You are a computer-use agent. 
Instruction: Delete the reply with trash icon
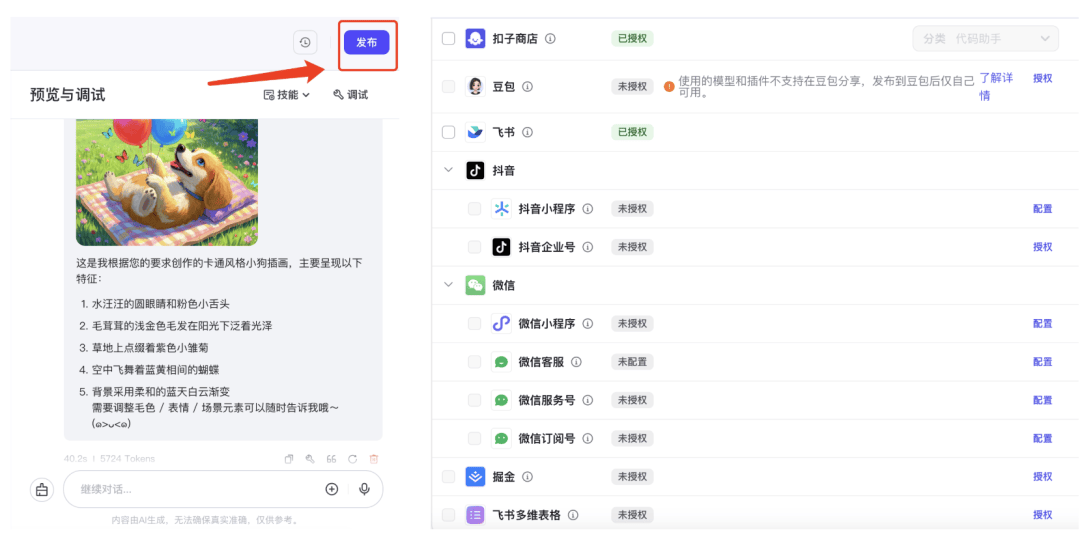tap(373, 458)
